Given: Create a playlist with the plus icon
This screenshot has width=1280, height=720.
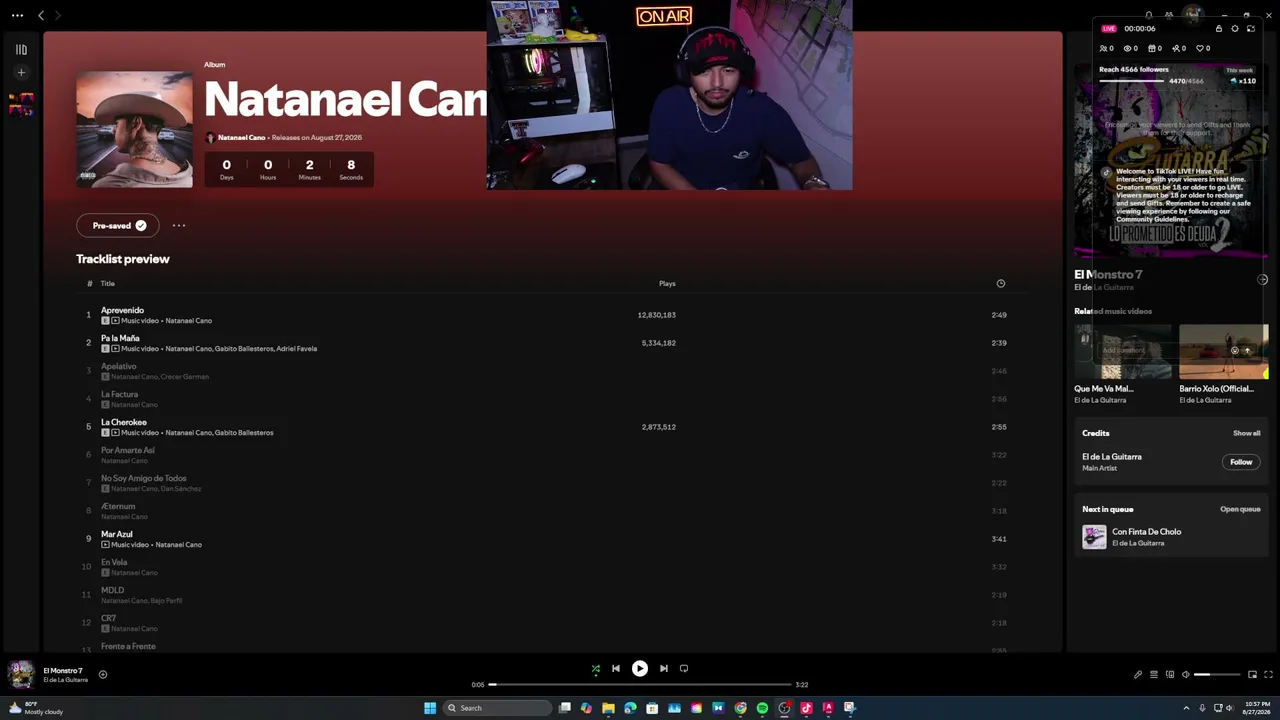Looking at the screenshot, I should pos(21,72).
